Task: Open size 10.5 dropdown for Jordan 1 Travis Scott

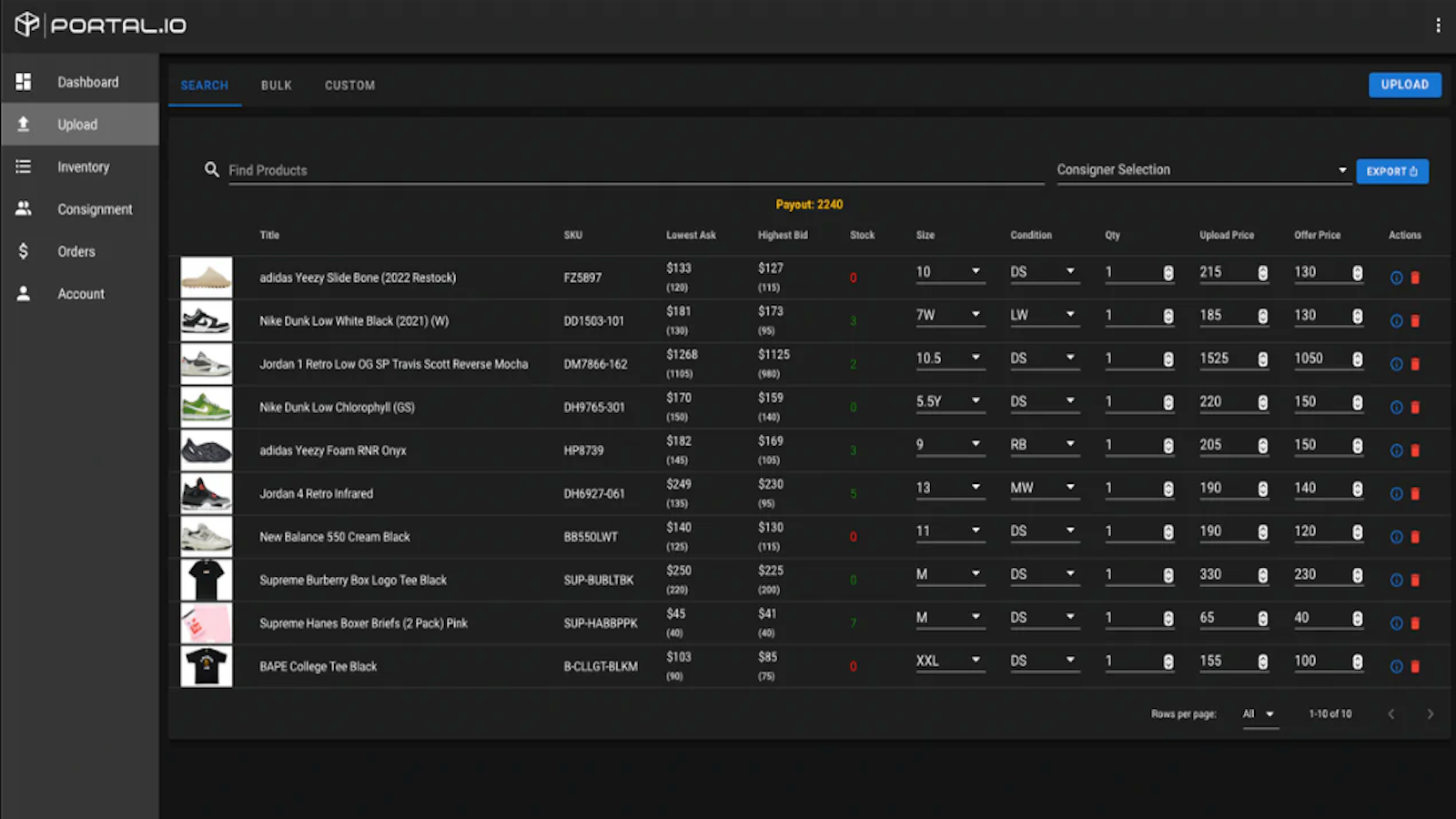Action: click(950, 359)
